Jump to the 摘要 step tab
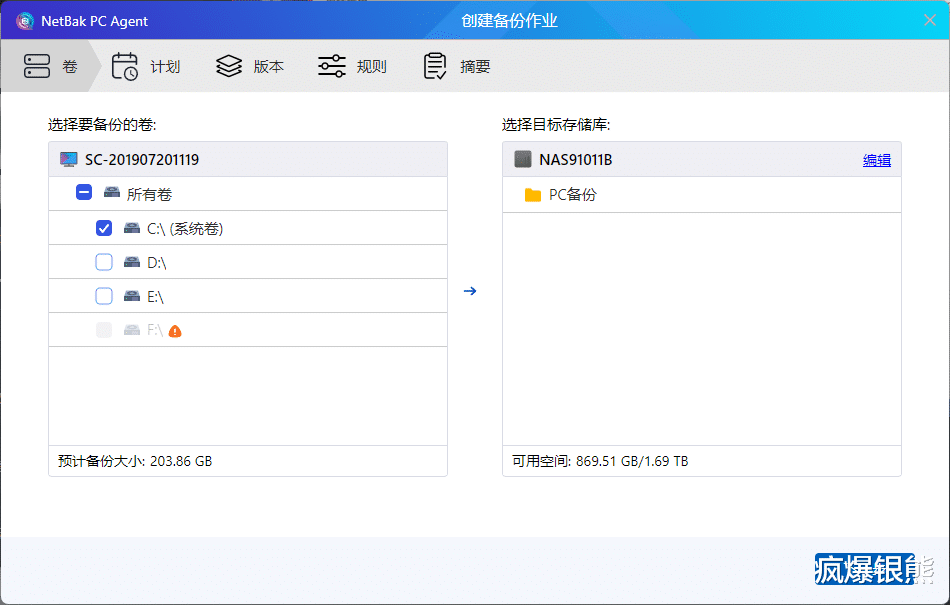The width and height of the screenshot is (950, 605). 457,66
